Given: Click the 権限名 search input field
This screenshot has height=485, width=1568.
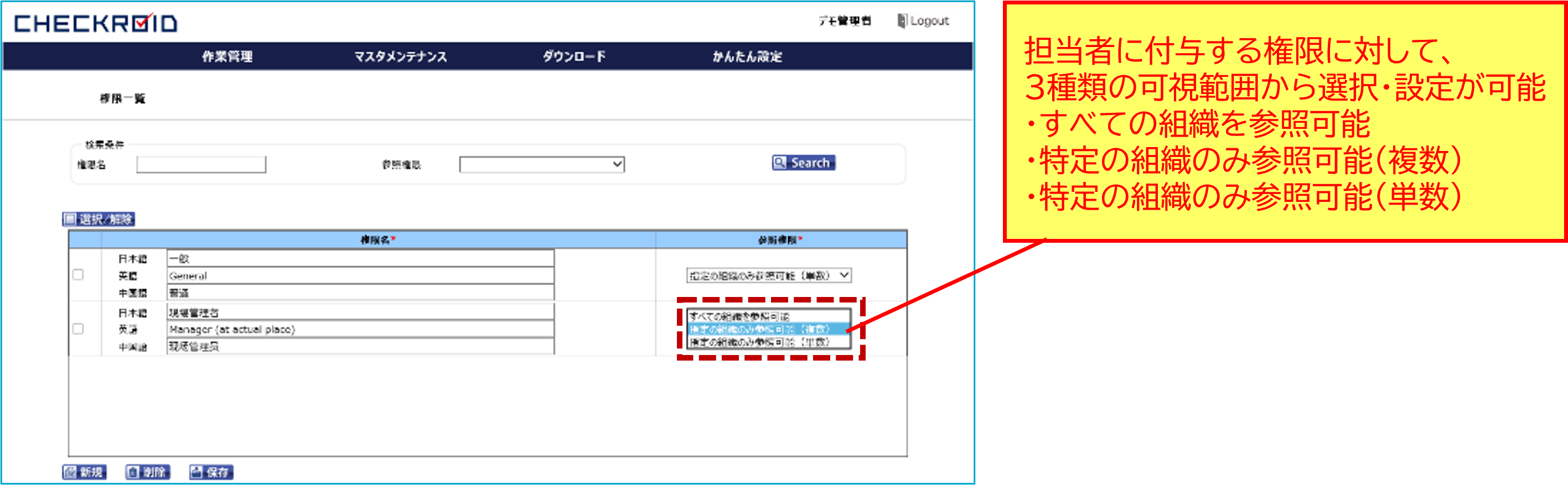Looking at the screenshot, I should [x=201, y=164].
